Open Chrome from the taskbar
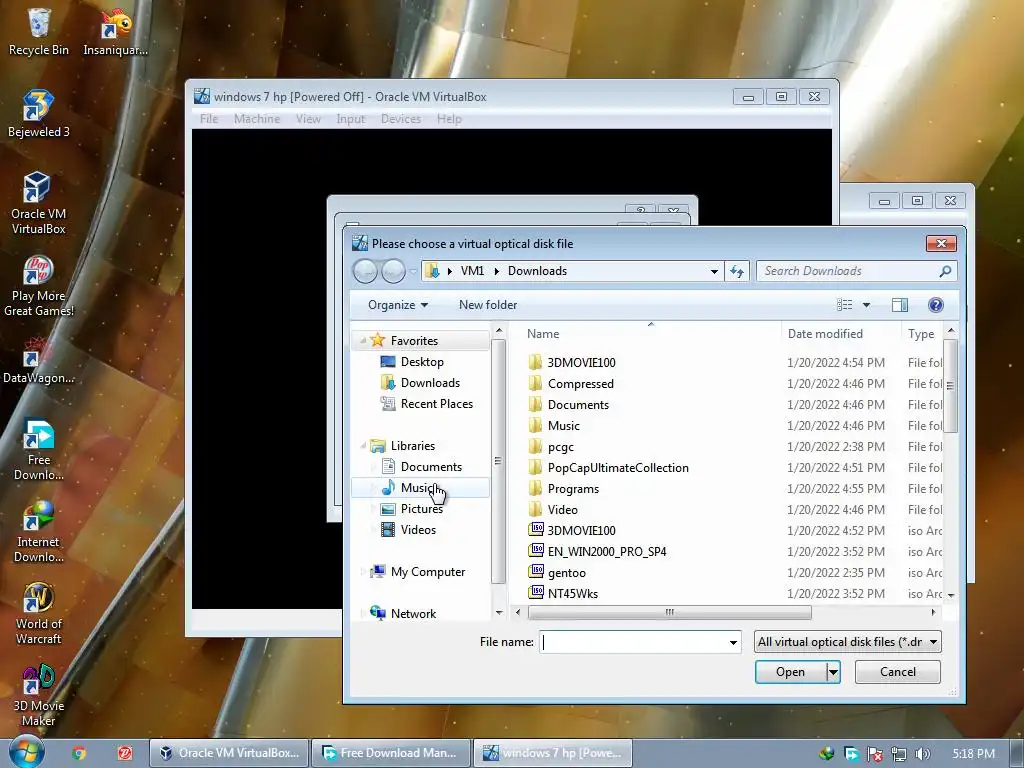The width and height of the screenshot is (1024, 768). [79, 753]
